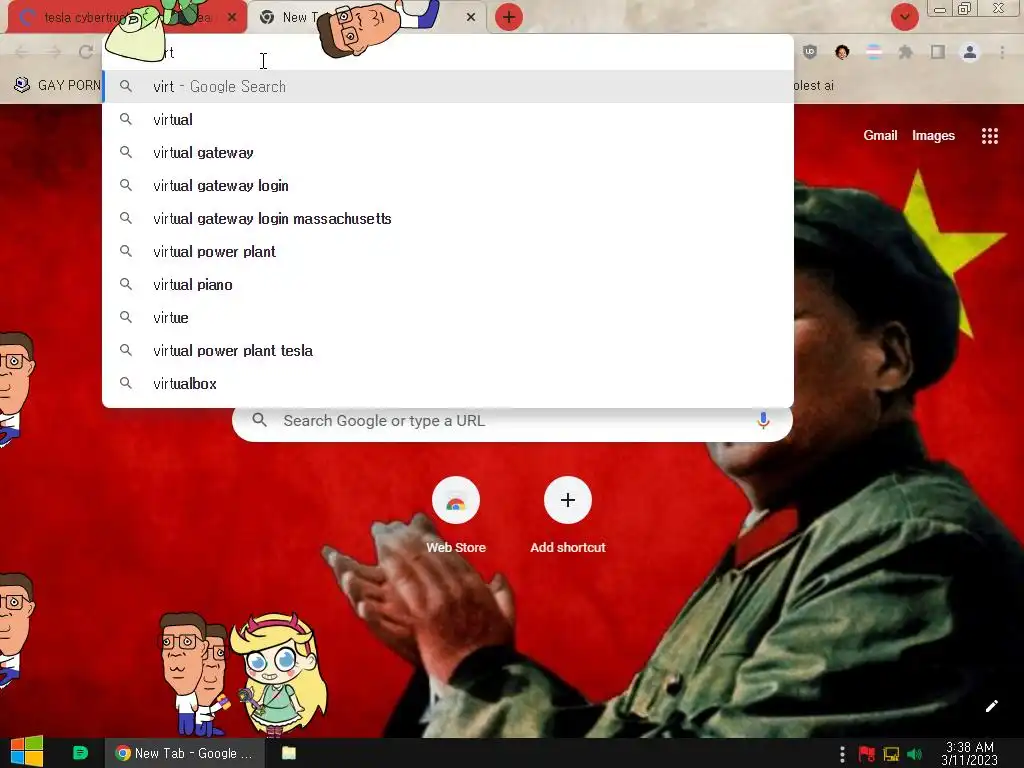Open a new tab with red plus
The height and width of the screenshot is (768, 1024).
pos(509,17)
